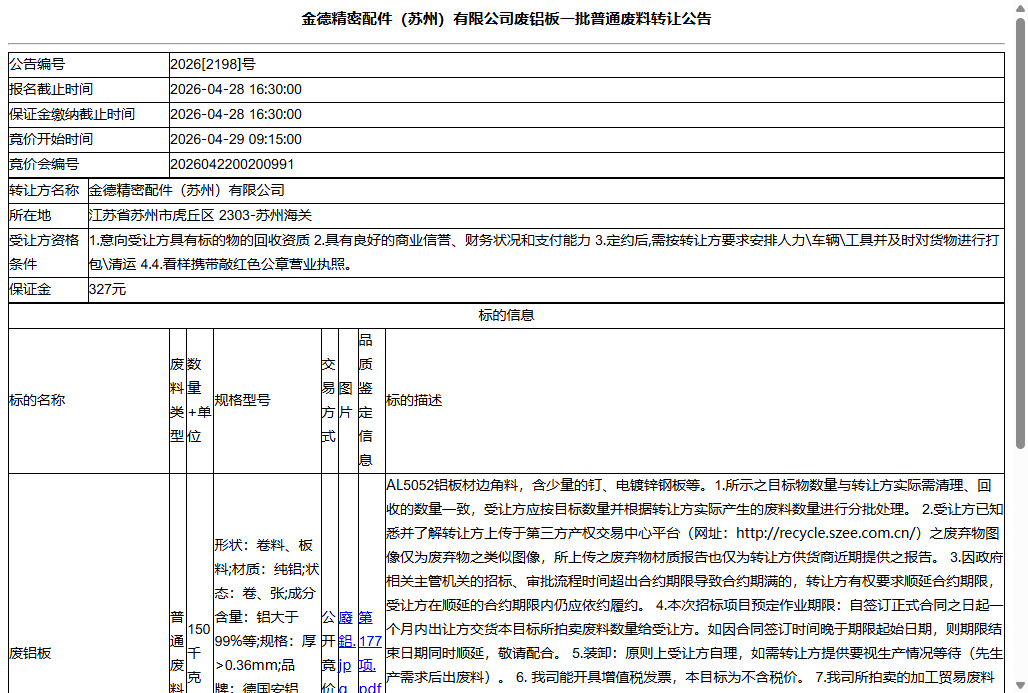Click the 品质鉴定信息 column header
Screen dimensions: 1028x693
point(371,401)
